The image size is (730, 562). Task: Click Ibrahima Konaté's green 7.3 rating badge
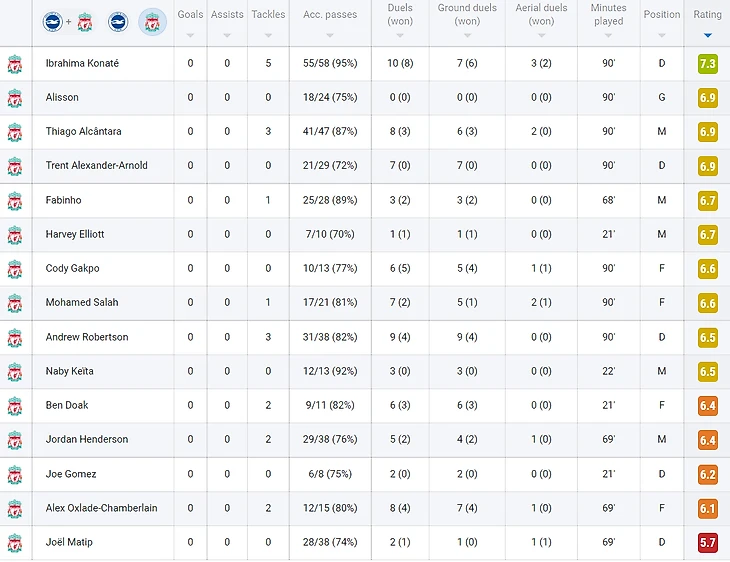point(707,64)
